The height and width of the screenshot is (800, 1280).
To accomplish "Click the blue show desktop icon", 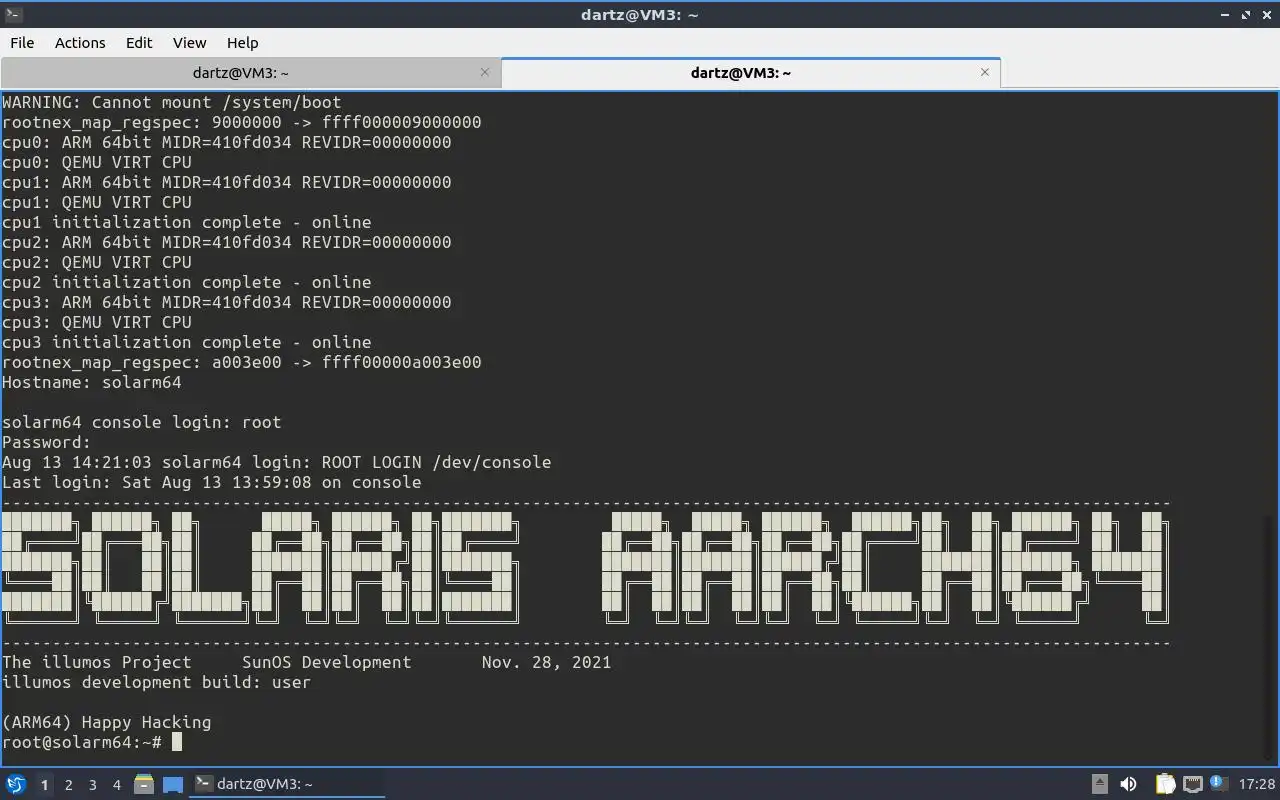I will click(x=172, y=784).
